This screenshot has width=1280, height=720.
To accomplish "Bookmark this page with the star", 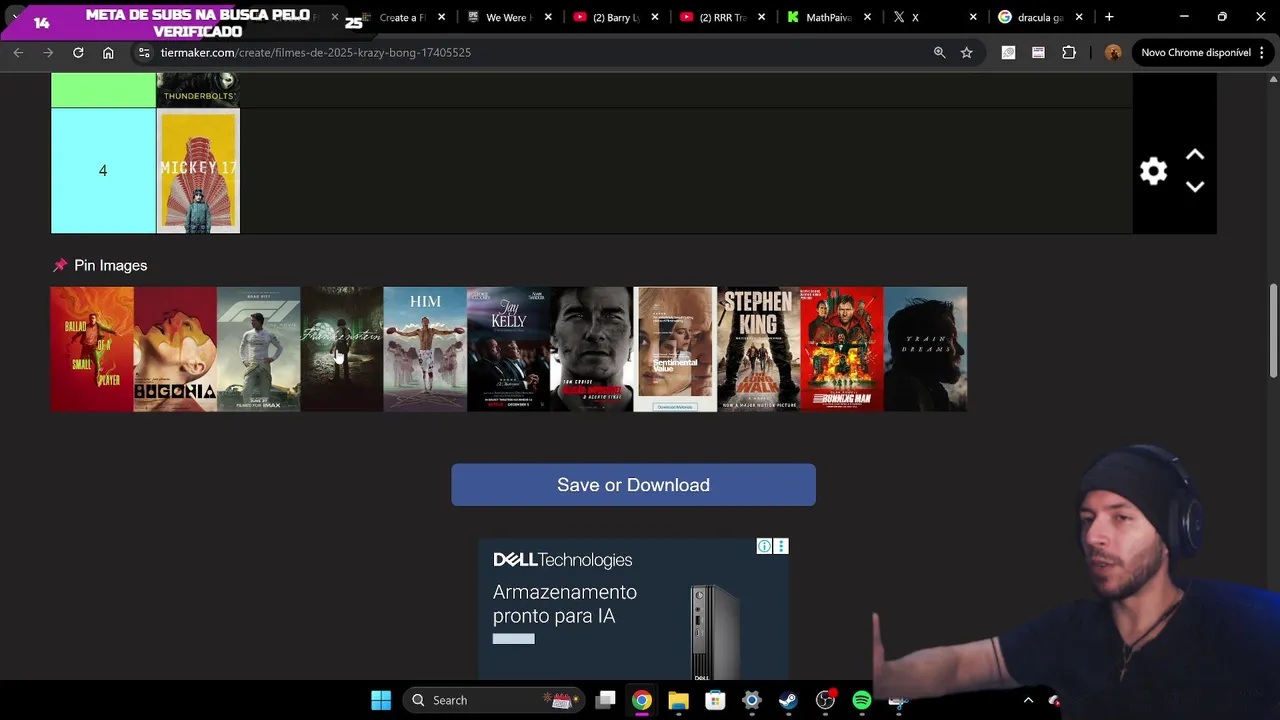I will [x=966, y=52].
